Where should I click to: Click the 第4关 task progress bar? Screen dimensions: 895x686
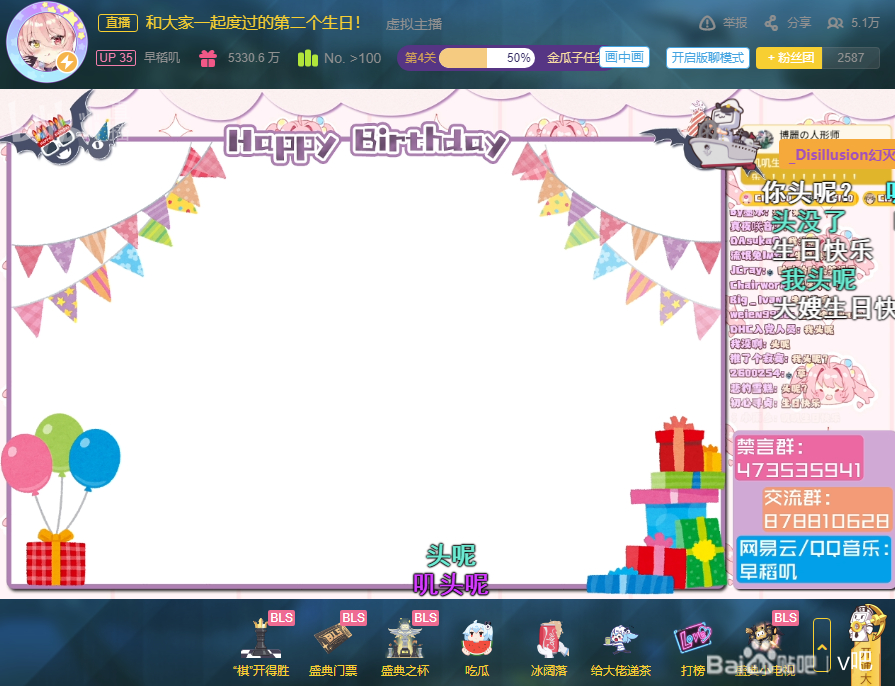point(487,58)
